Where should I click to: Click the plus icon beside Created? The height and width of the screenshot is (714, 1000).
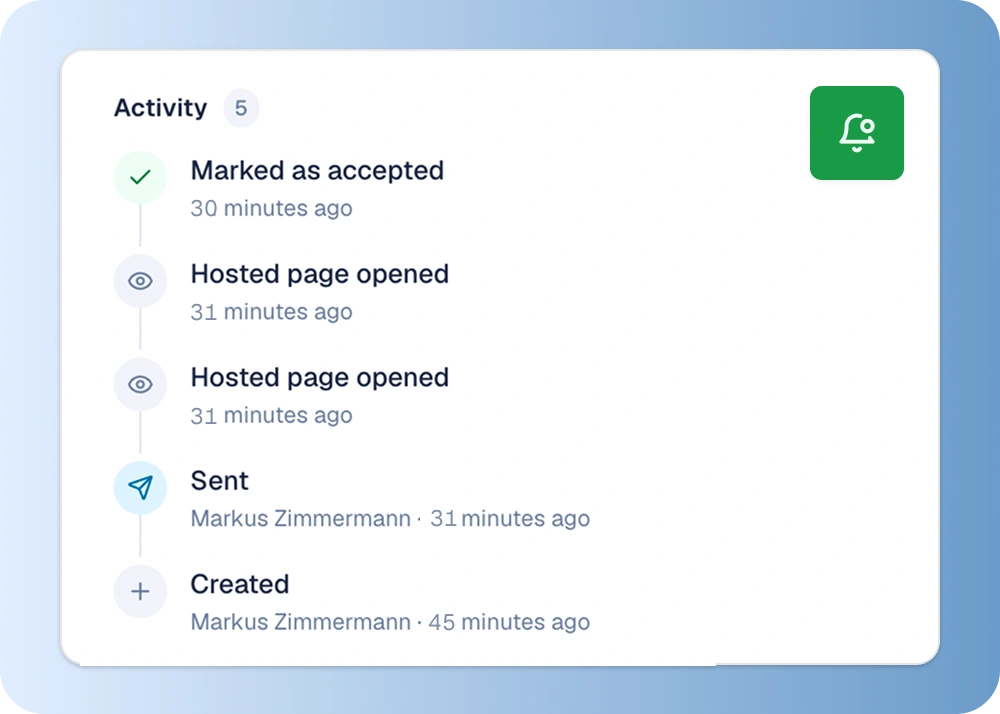pyautogui.click(x=140, y=592)
